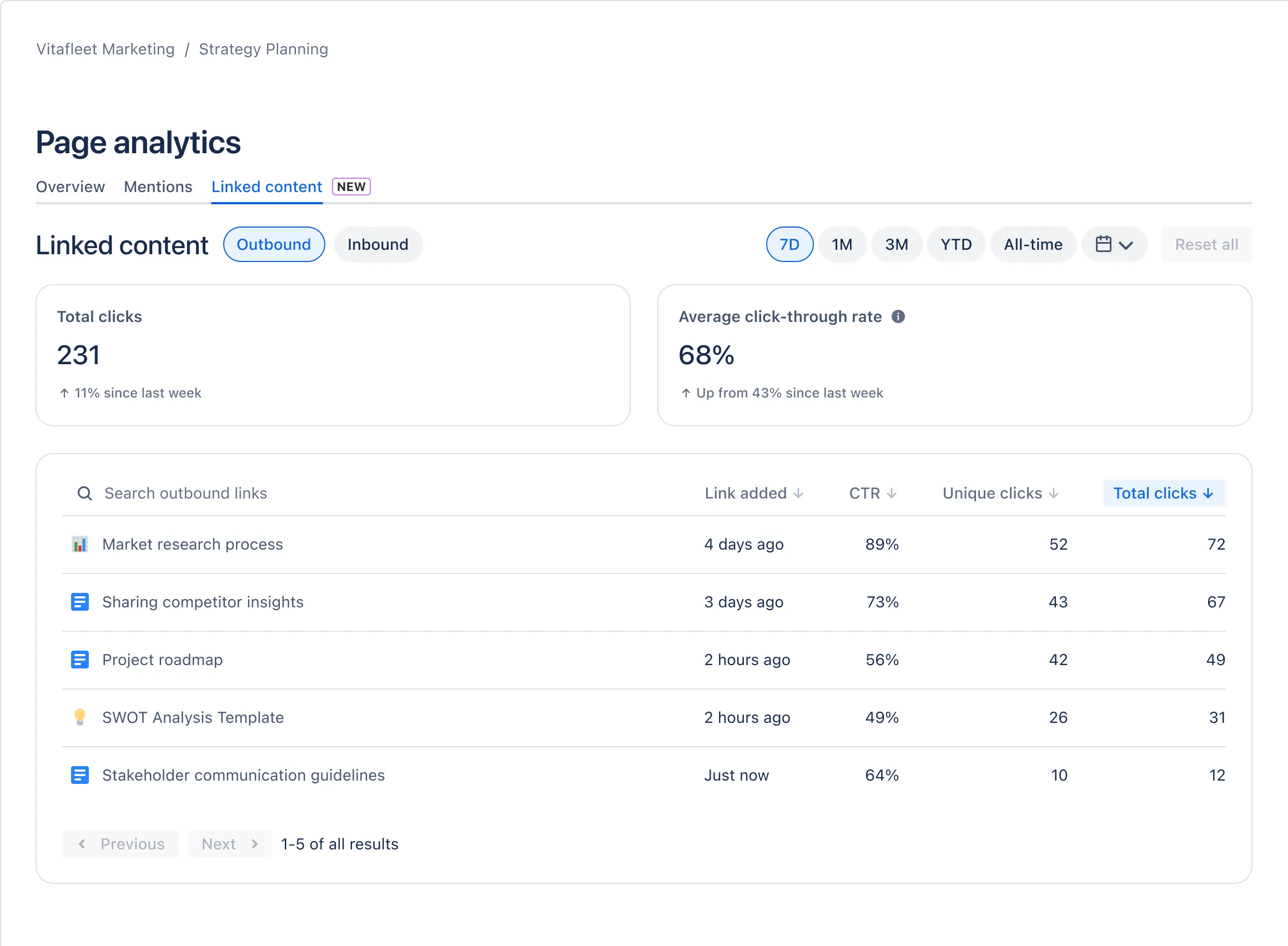1288x946 pixels.
Task: Open the Market research process link
Action: pyautogui.click(x=193, y=544)
